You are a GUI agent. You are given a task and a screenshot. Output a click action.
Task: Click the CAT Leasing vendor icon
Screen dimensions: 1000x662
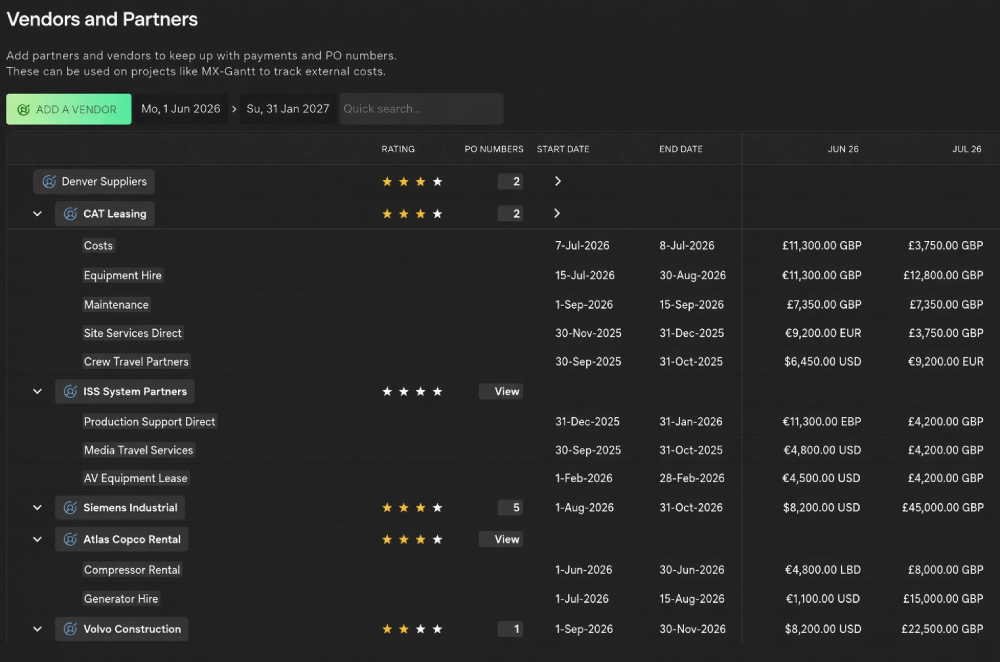click(x=71, y=214)
